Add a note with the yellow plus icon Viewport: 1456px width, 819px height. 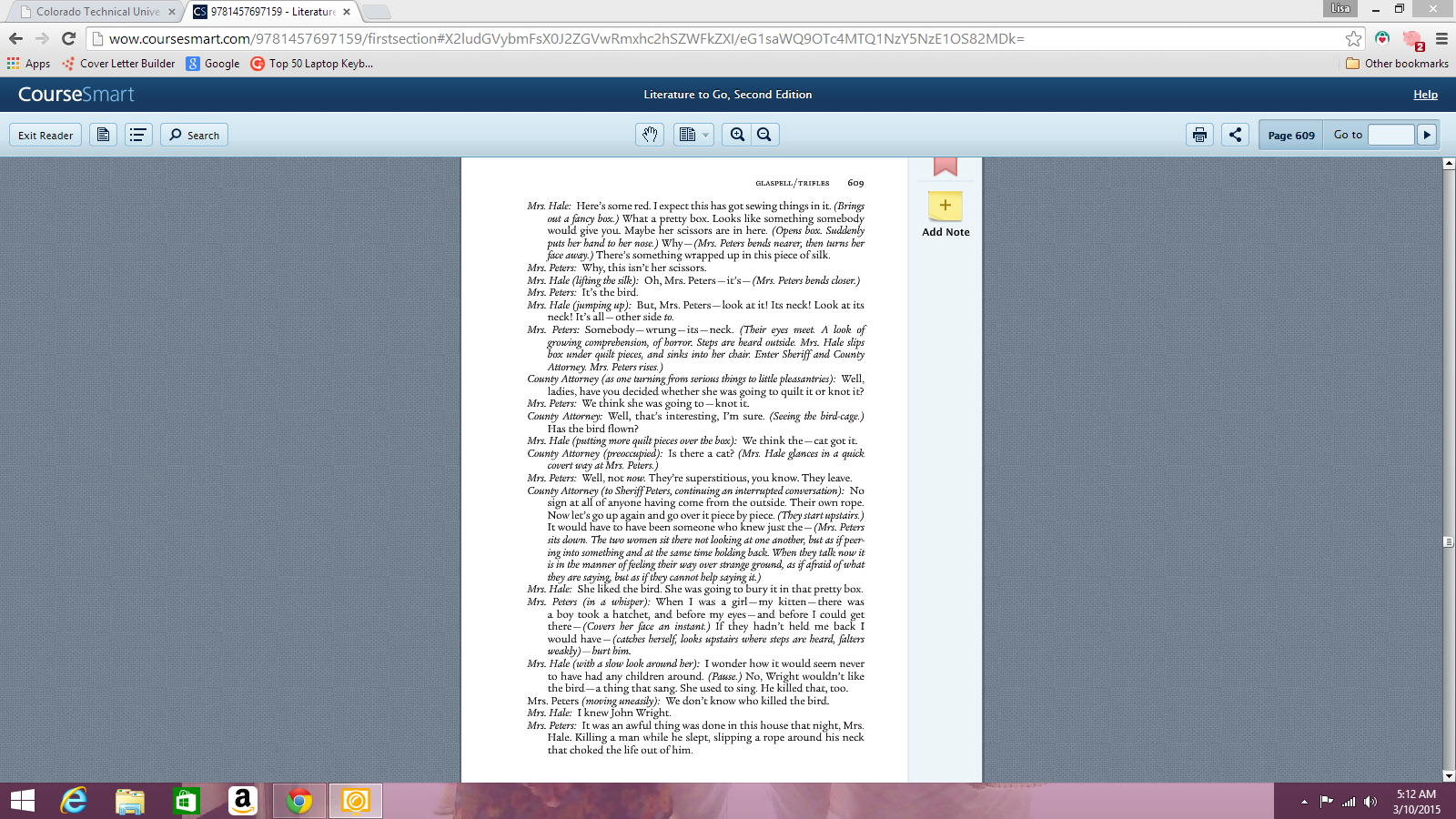(945, 206)
